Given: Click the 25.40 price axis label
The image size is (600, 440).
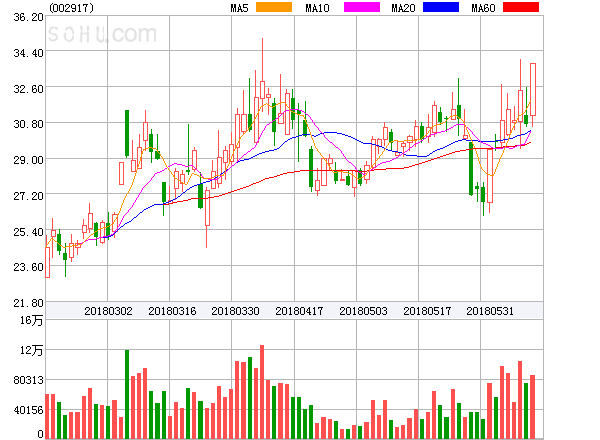Looking at the screenshot, I should 28,232.
